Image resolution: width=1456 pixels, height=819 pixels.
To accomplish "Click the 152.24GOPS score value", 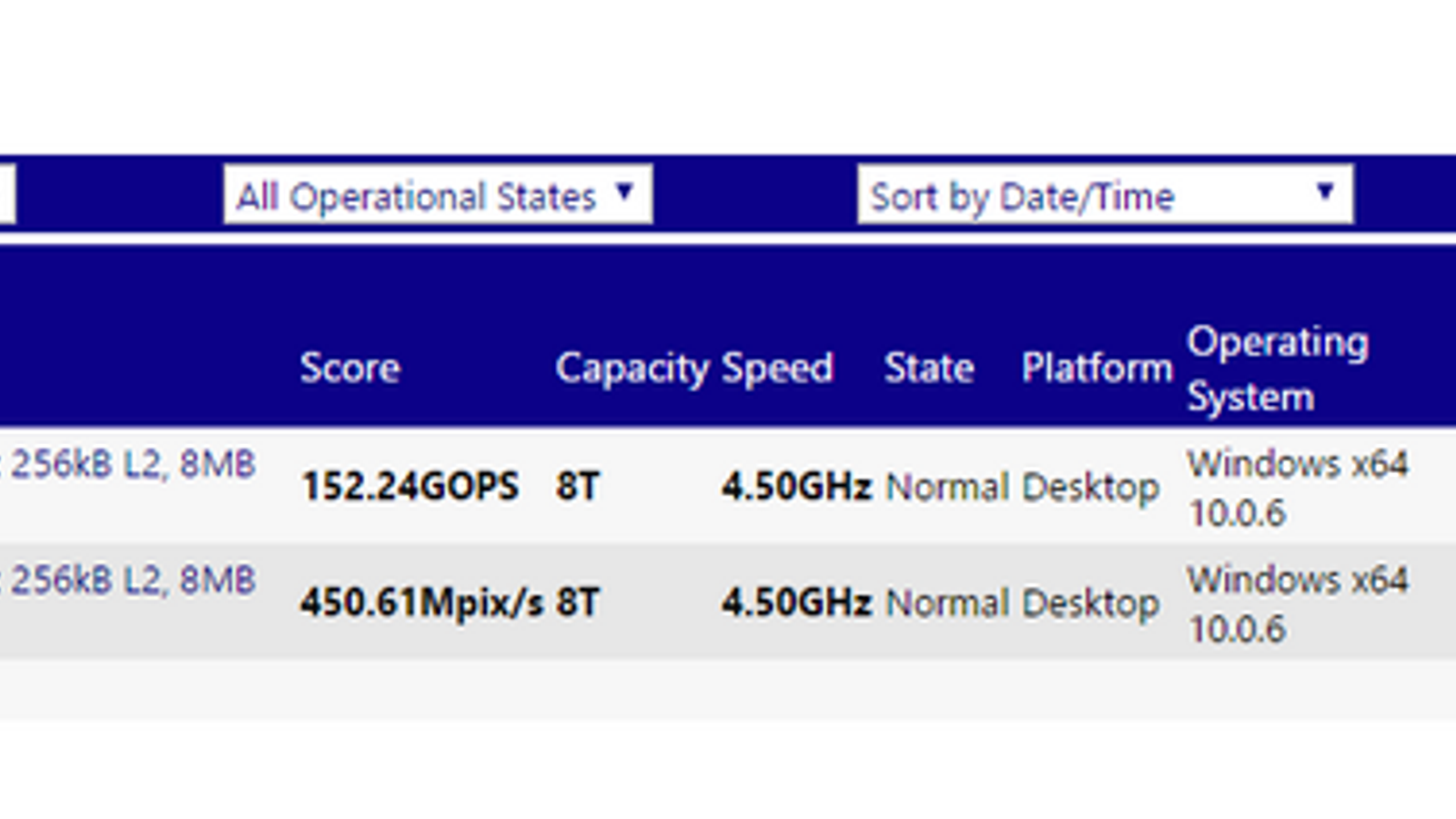I will [x=409, y=487].
